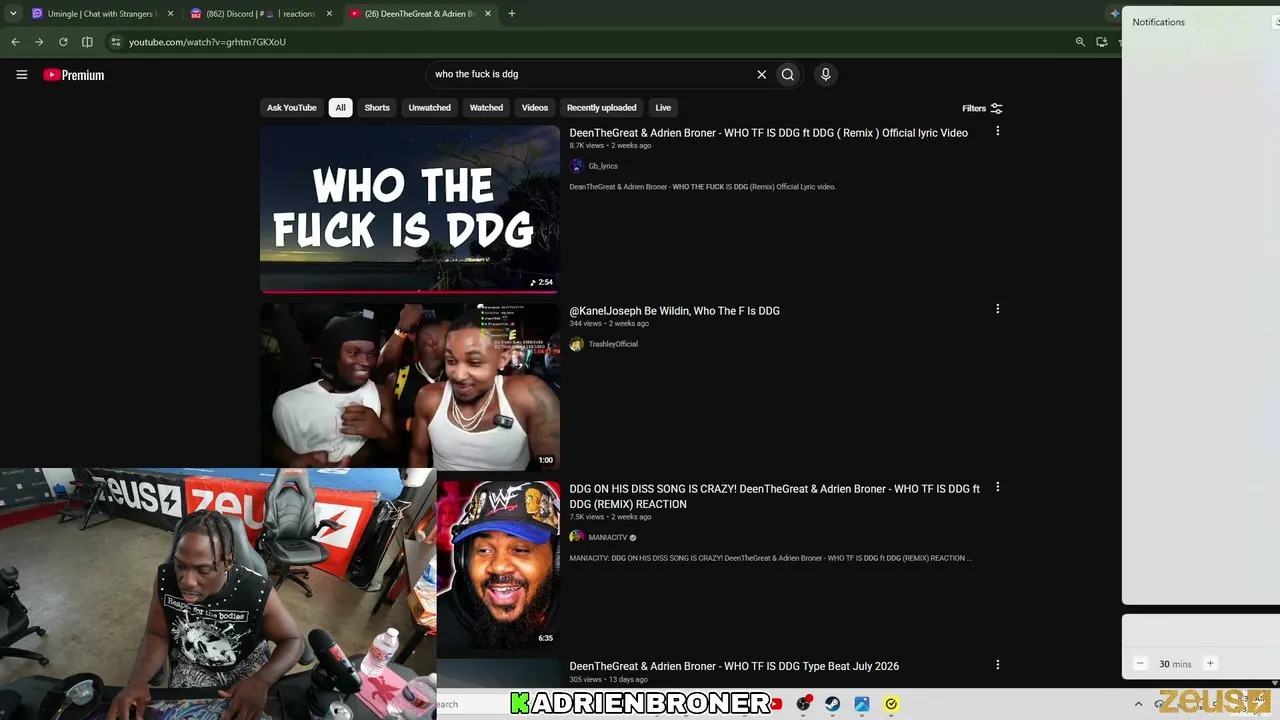Click the Notifications panel header
The width and height of the screenshot is (1280, 720).
(x=1158, y=22)
